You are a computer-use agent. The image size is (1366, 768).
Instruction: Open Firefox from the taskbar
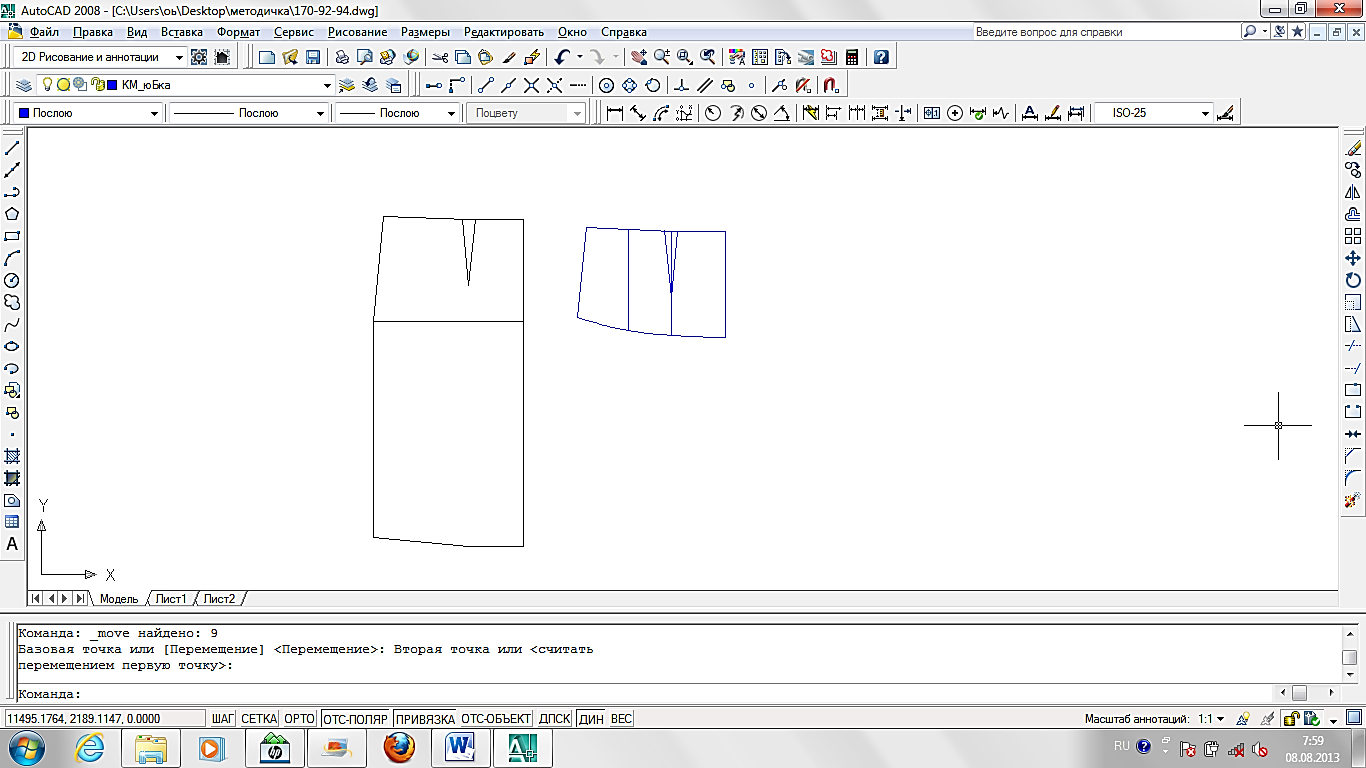point(398,747)
